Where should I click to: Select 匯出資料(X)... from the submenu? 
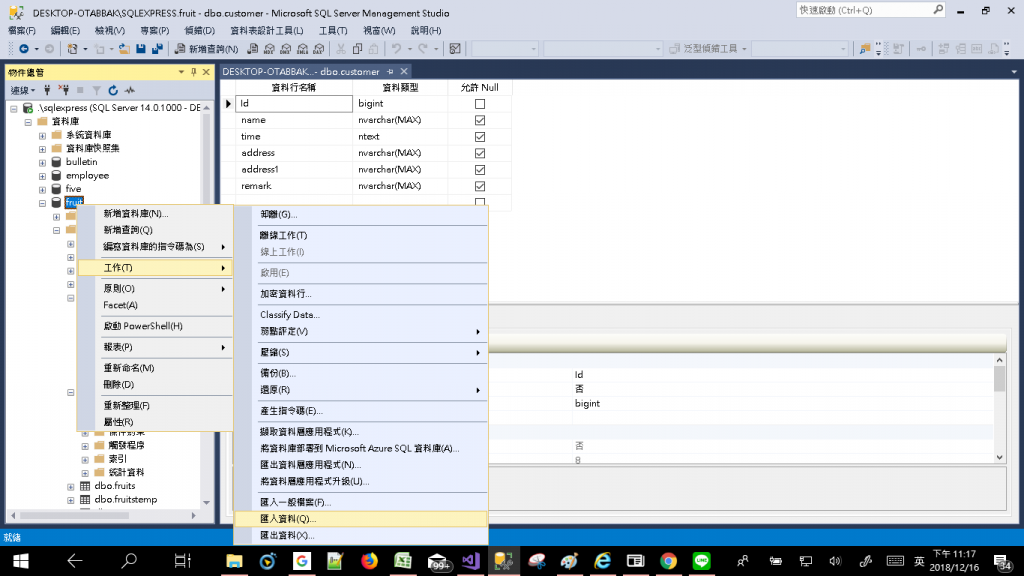point(360,536)
